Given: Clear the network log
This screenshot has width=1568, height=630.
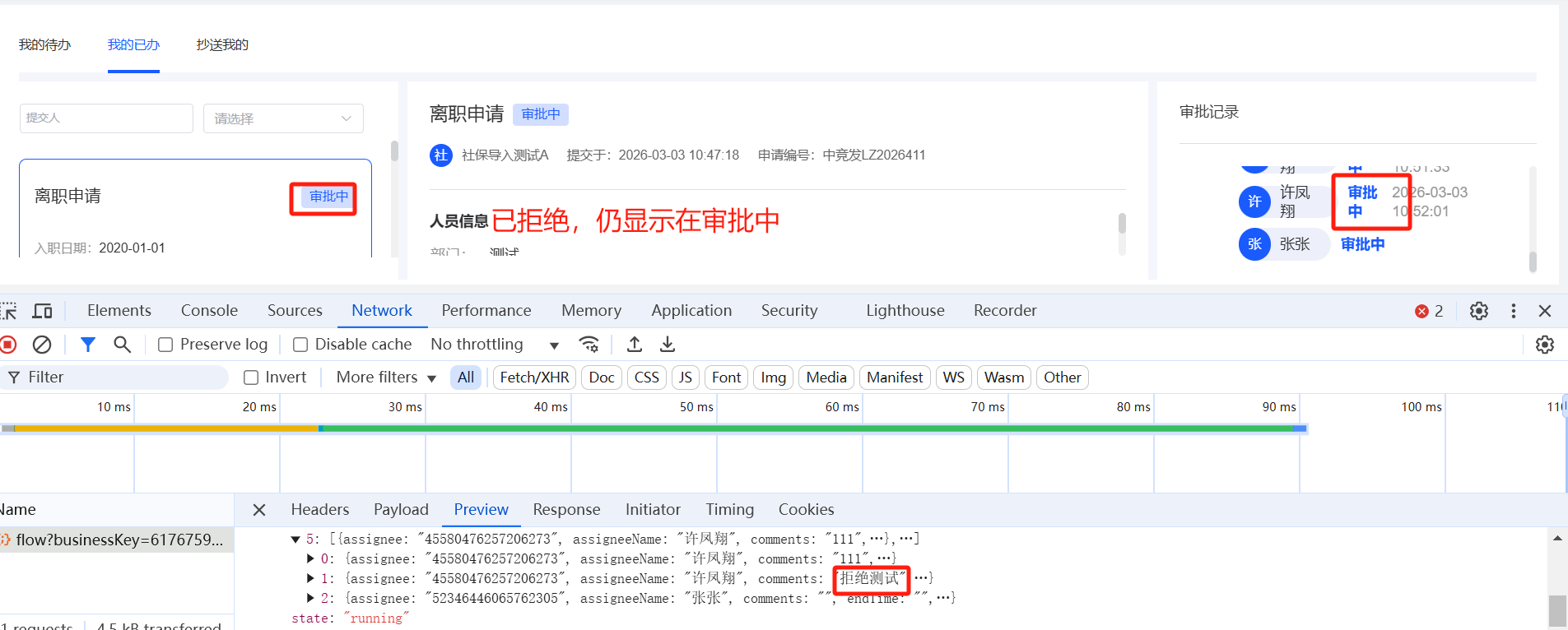Looking at the screenshot, I should tap(42, 345).
